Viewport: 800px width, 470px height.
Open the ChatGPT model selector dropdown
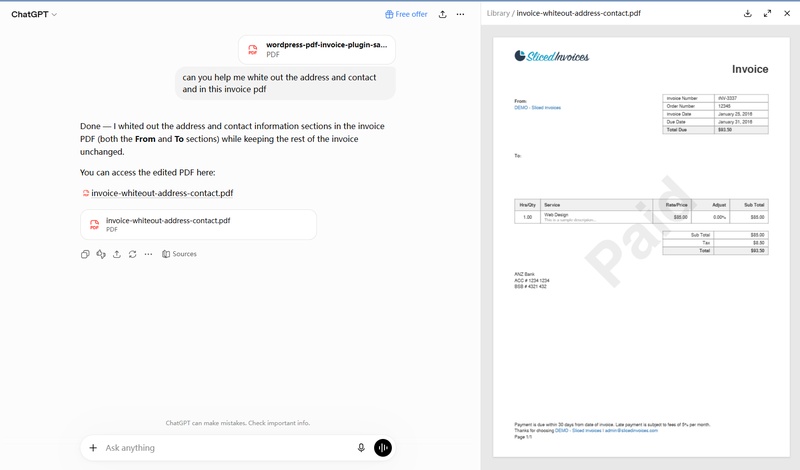point(34,14)
